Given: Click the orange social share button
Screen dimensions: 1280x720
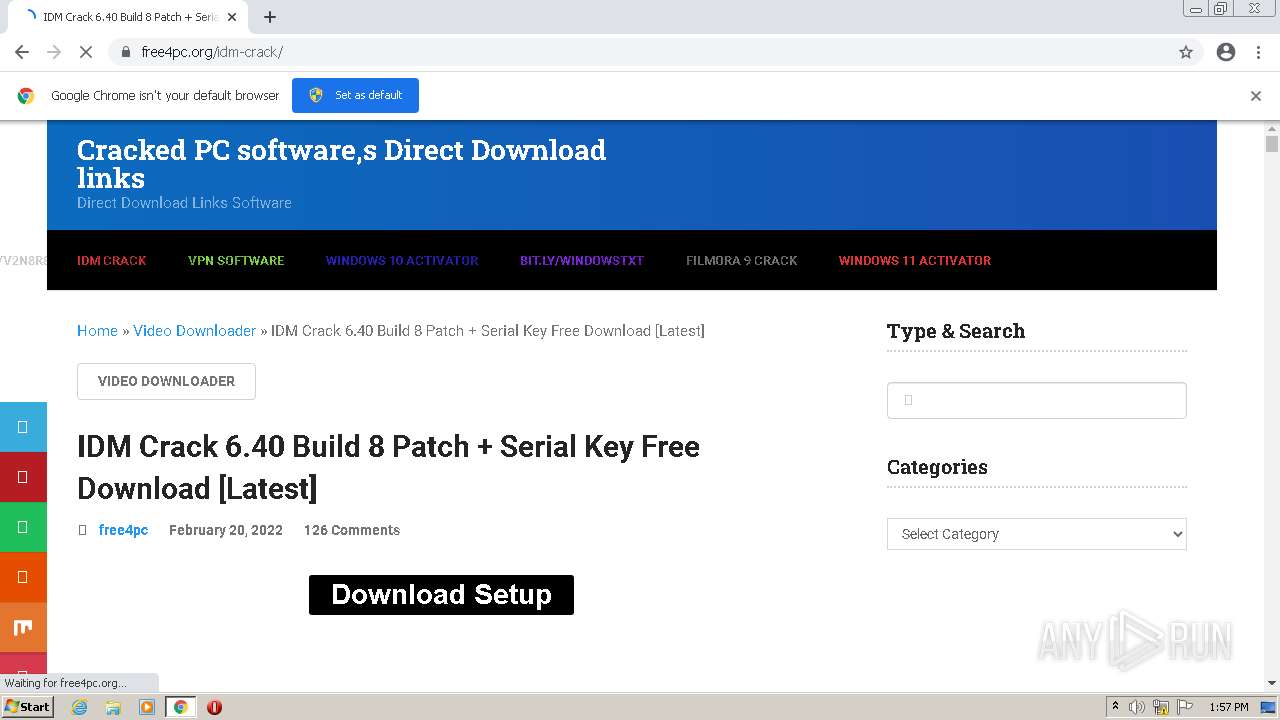Looking at the screenshot, I should pyautogui.click(x=23, y=577).
